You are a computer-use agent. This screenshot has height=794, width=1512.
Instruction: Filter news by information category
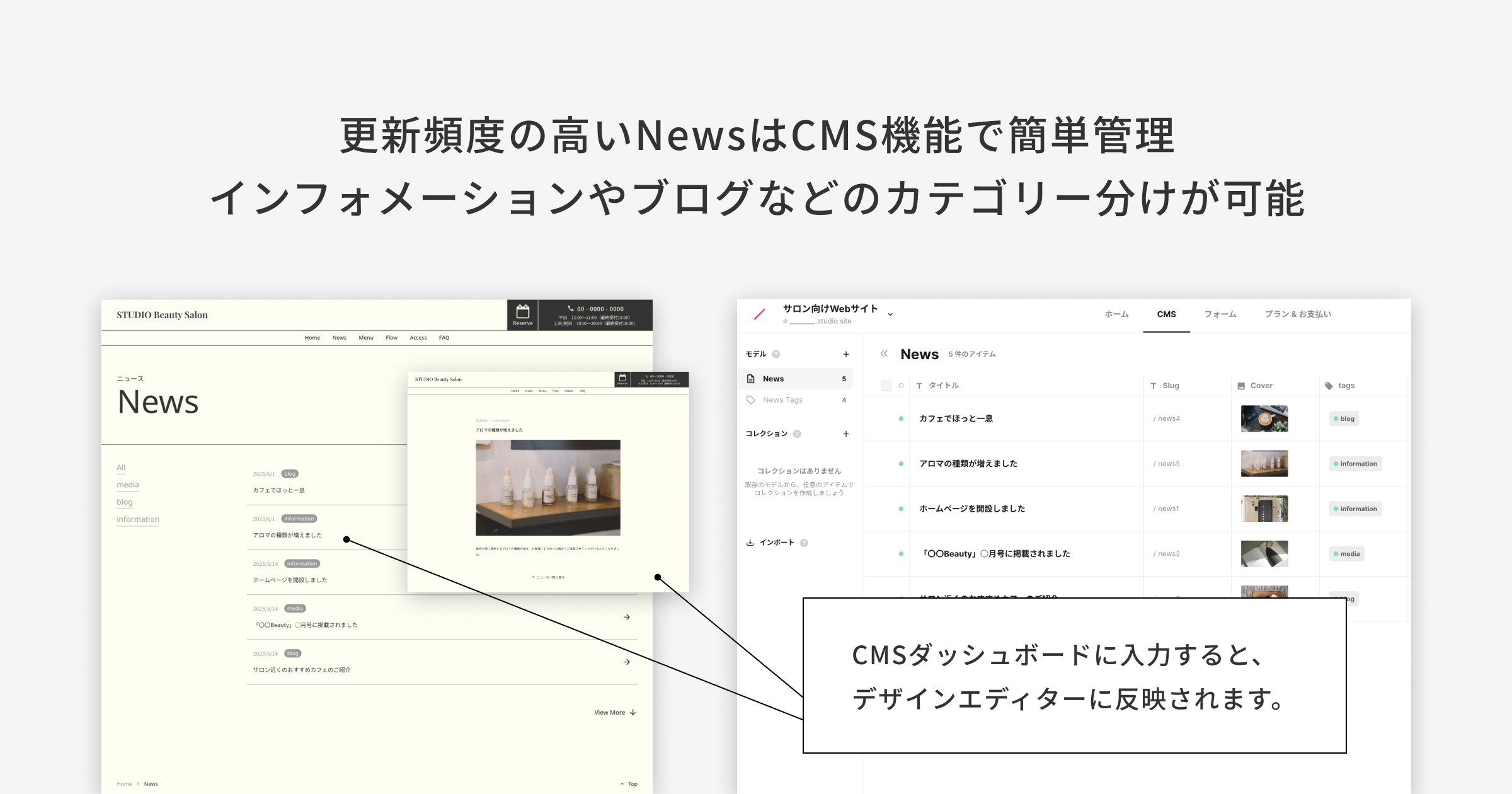[138, 519]
